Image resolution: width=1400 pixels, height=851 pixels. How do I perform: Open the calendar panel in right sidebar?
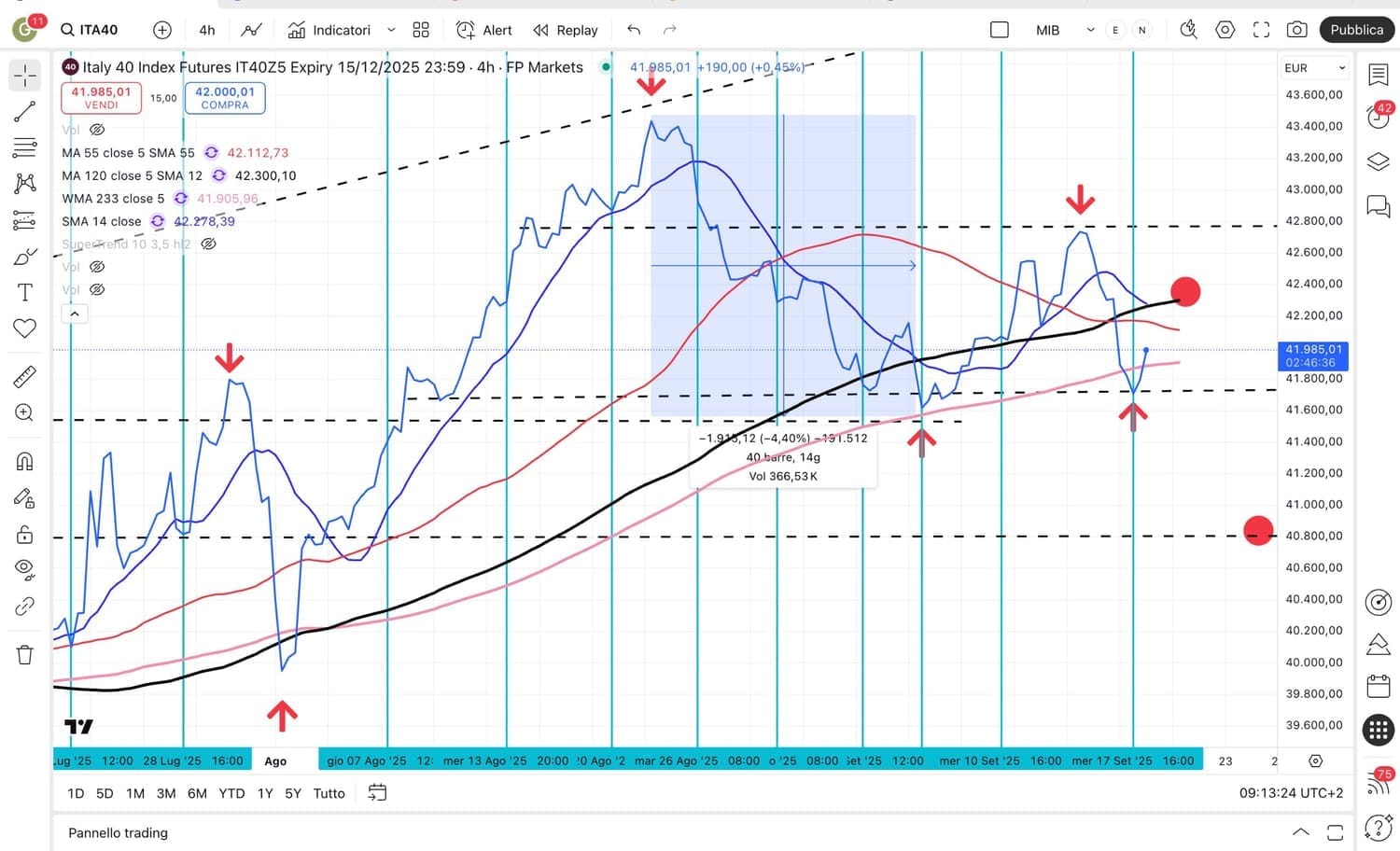1379,687
